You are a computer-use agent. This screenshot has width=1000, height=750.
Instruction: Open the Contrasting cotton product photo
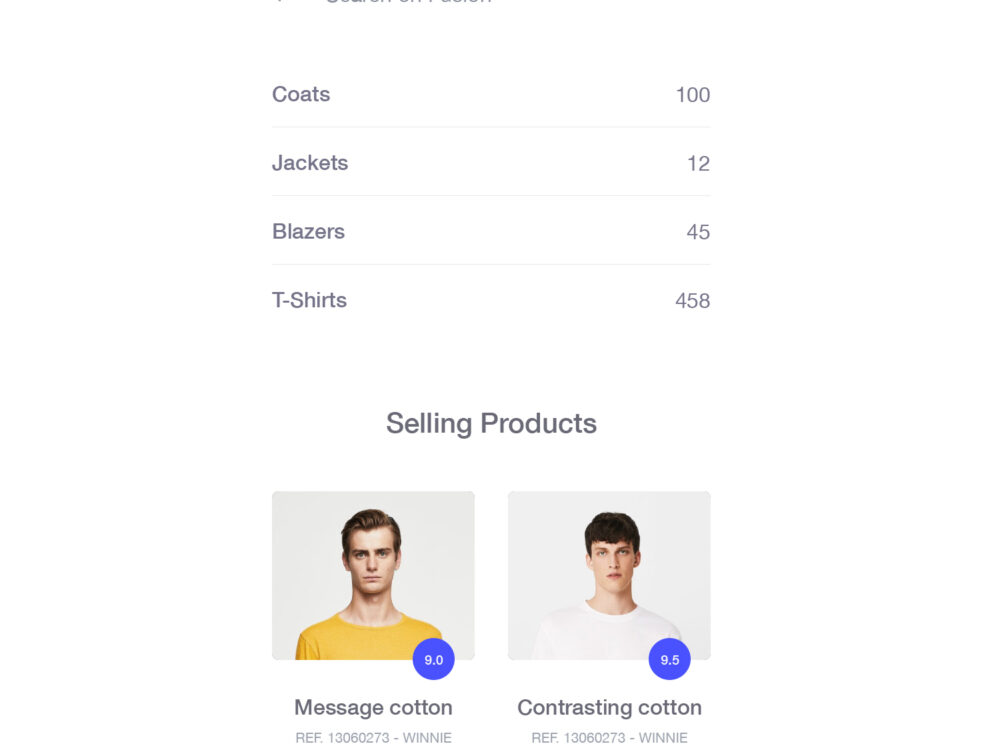pos(609,575)
